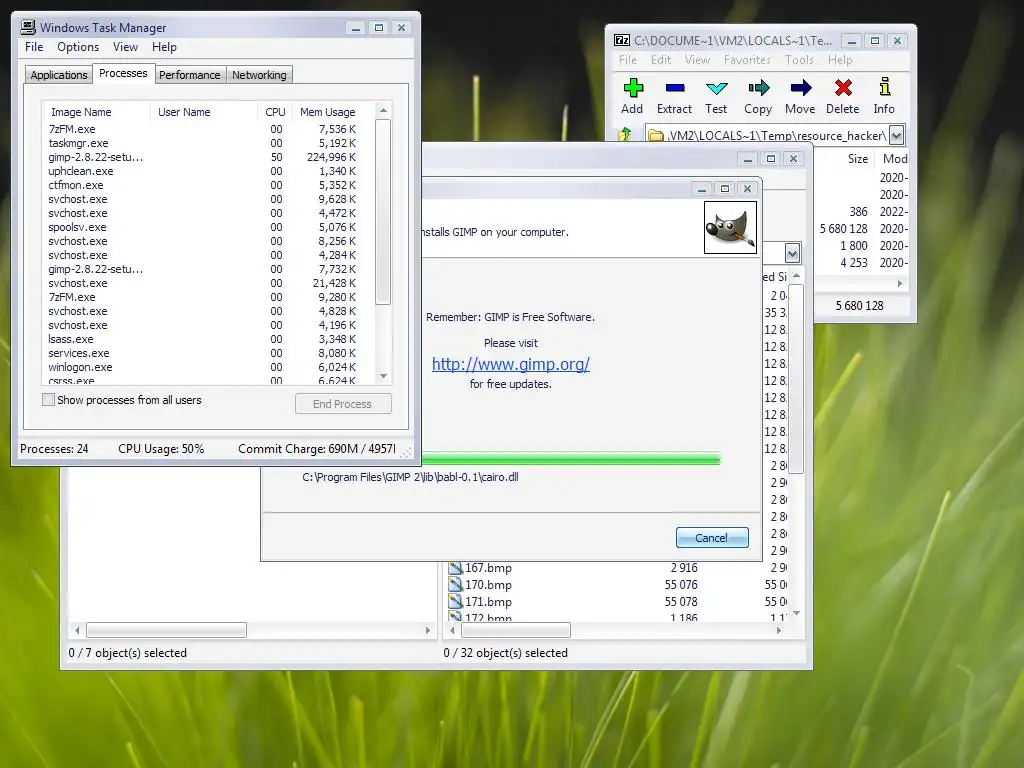This screenshot has height=768, width=1024.
Task: Click the 5 680 128 size value in 7-Zip list
Action: coord(844,229)
